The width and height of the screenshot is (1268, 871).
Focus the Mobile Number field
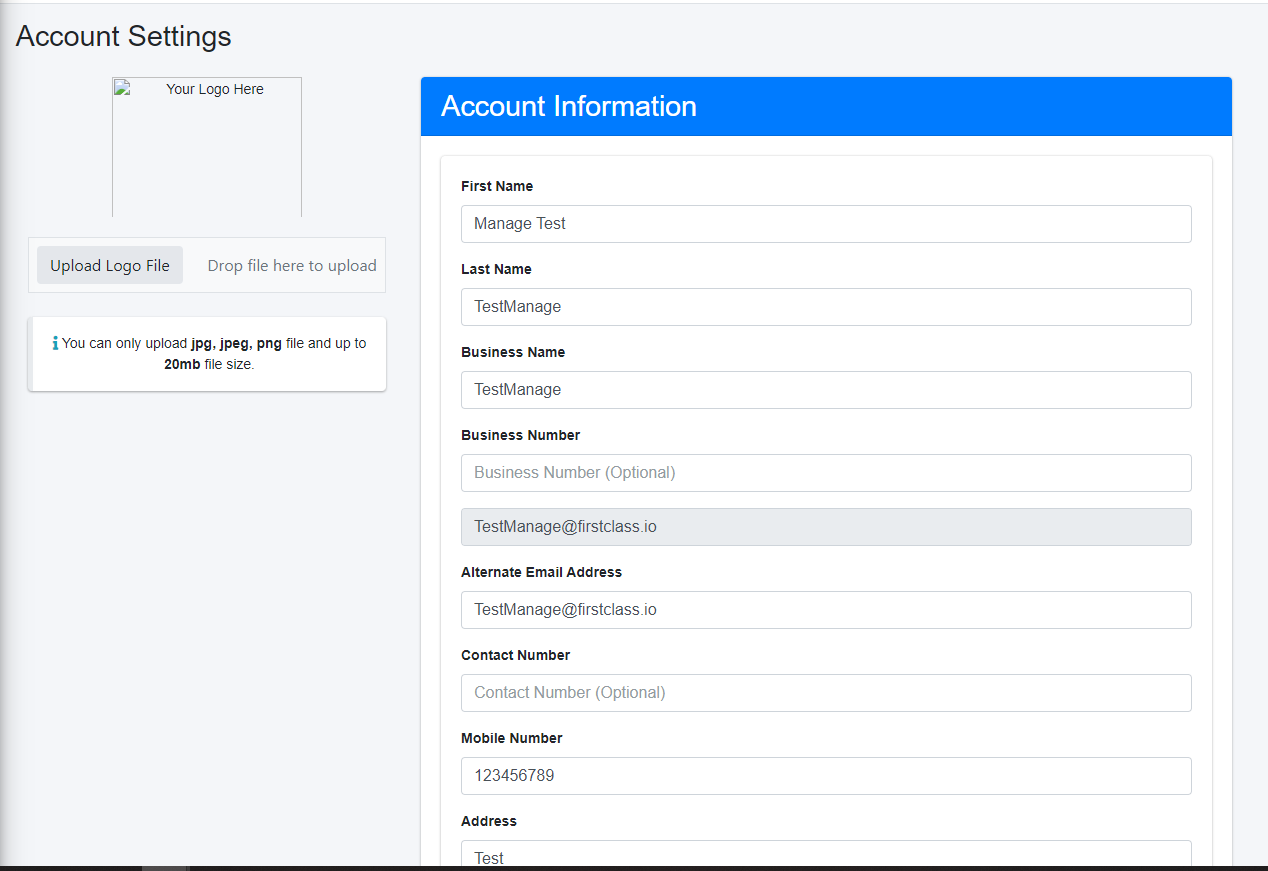point(826,776)
